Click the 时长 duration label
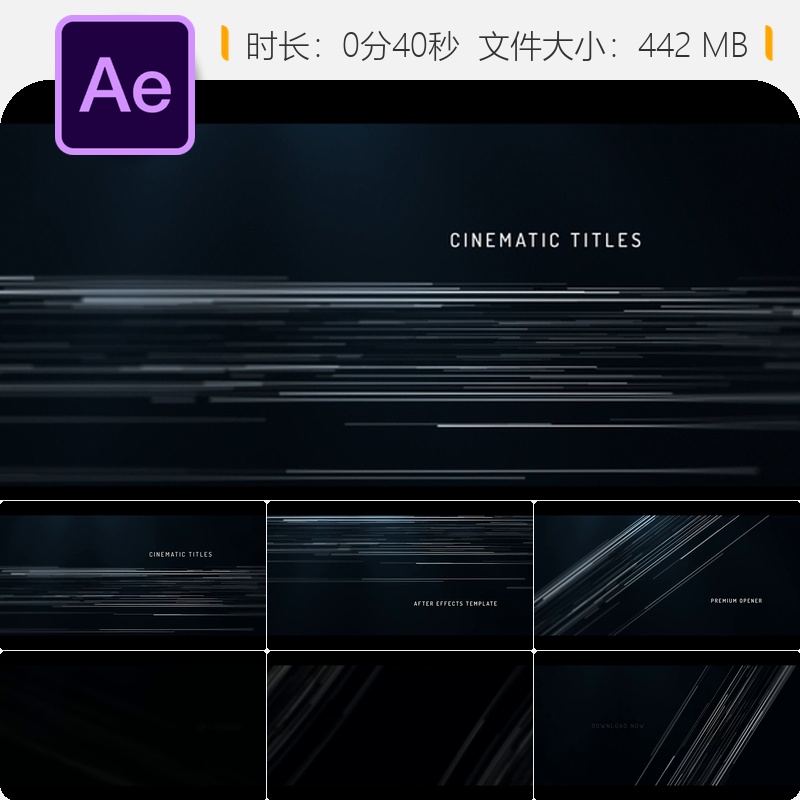Screen dimensions: 800x800 (x=278, y=45)
